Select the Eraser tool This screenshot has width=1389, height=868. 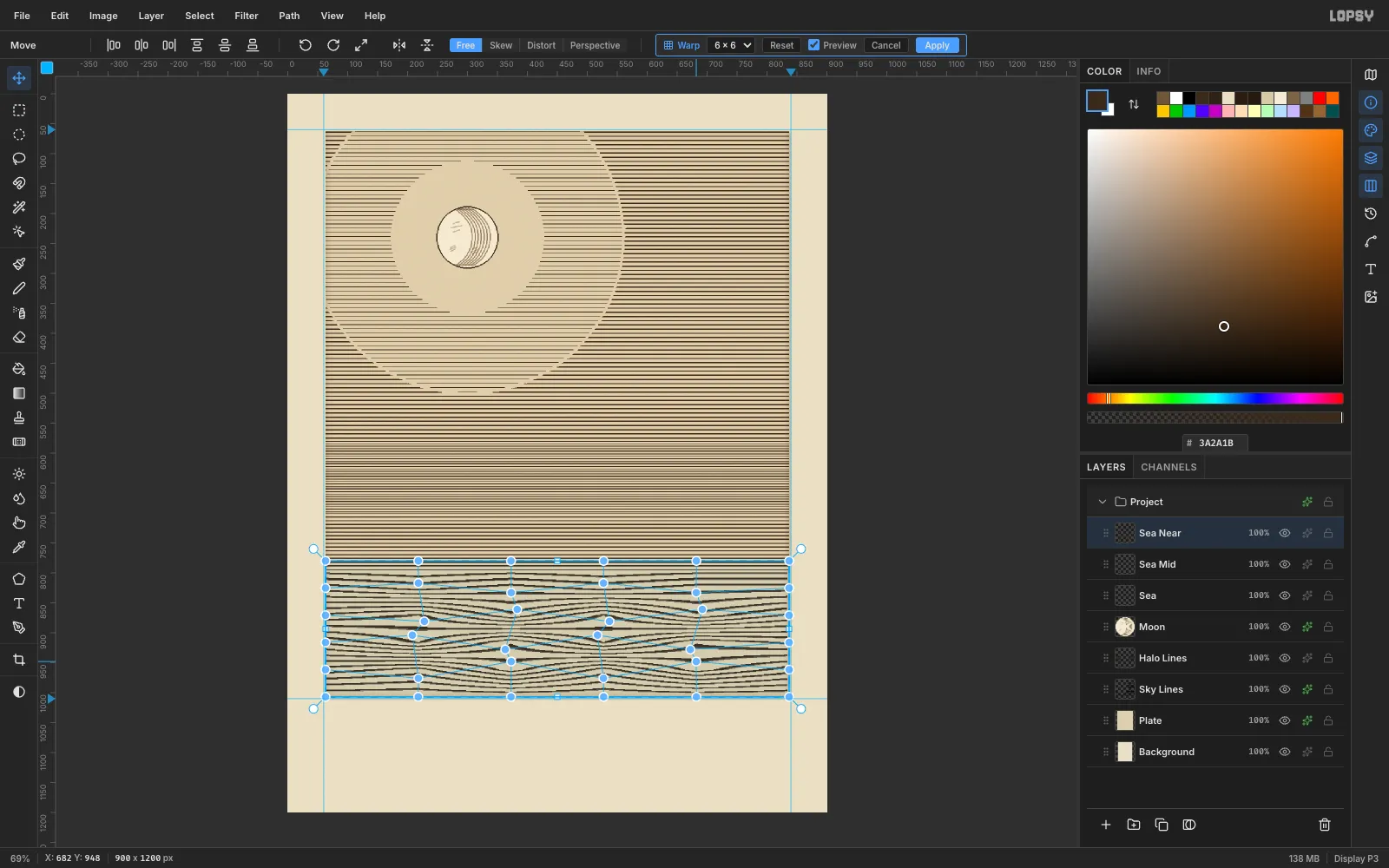click(19, 337)
